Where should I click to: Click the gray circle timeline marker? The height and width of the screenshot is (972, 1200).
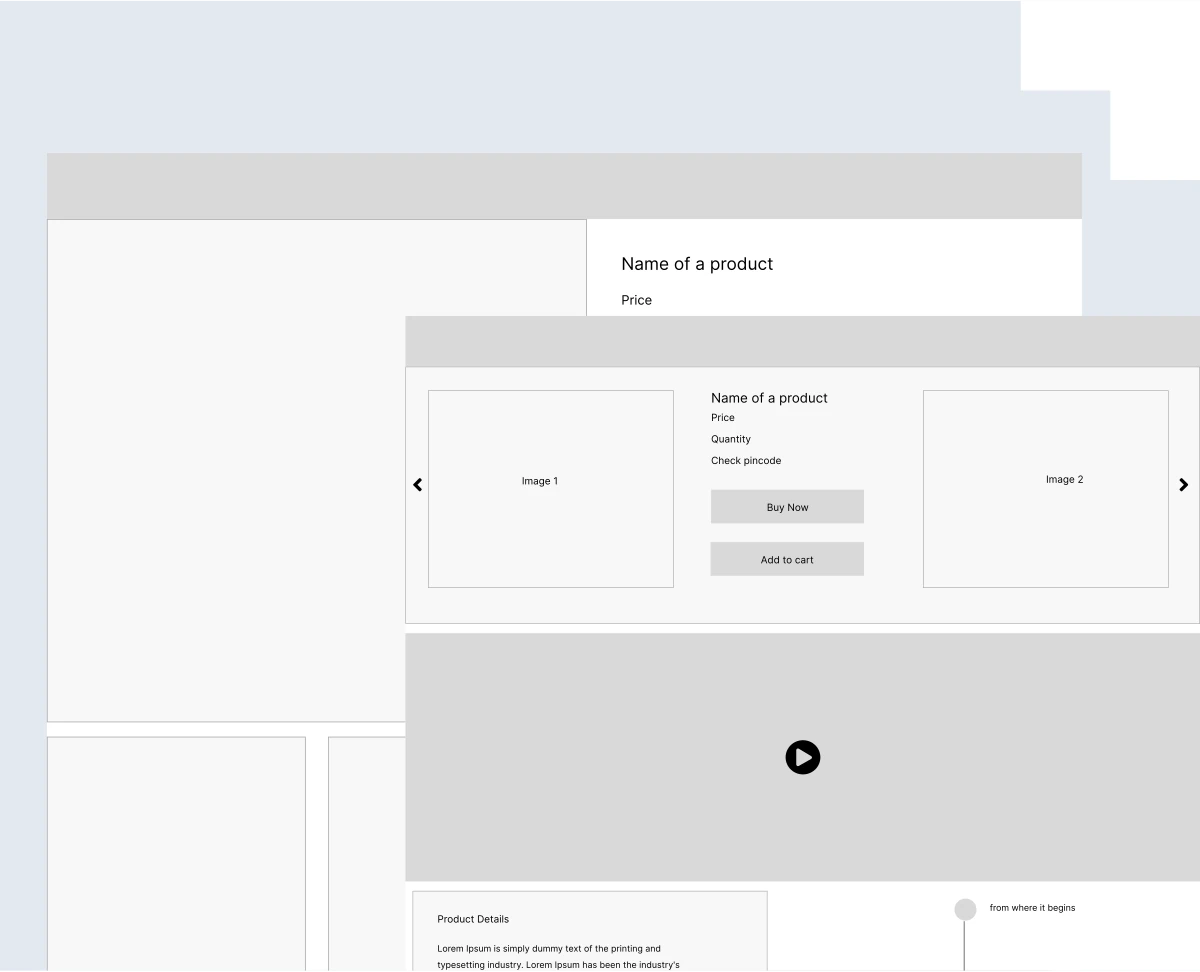(x=965, y=909)
